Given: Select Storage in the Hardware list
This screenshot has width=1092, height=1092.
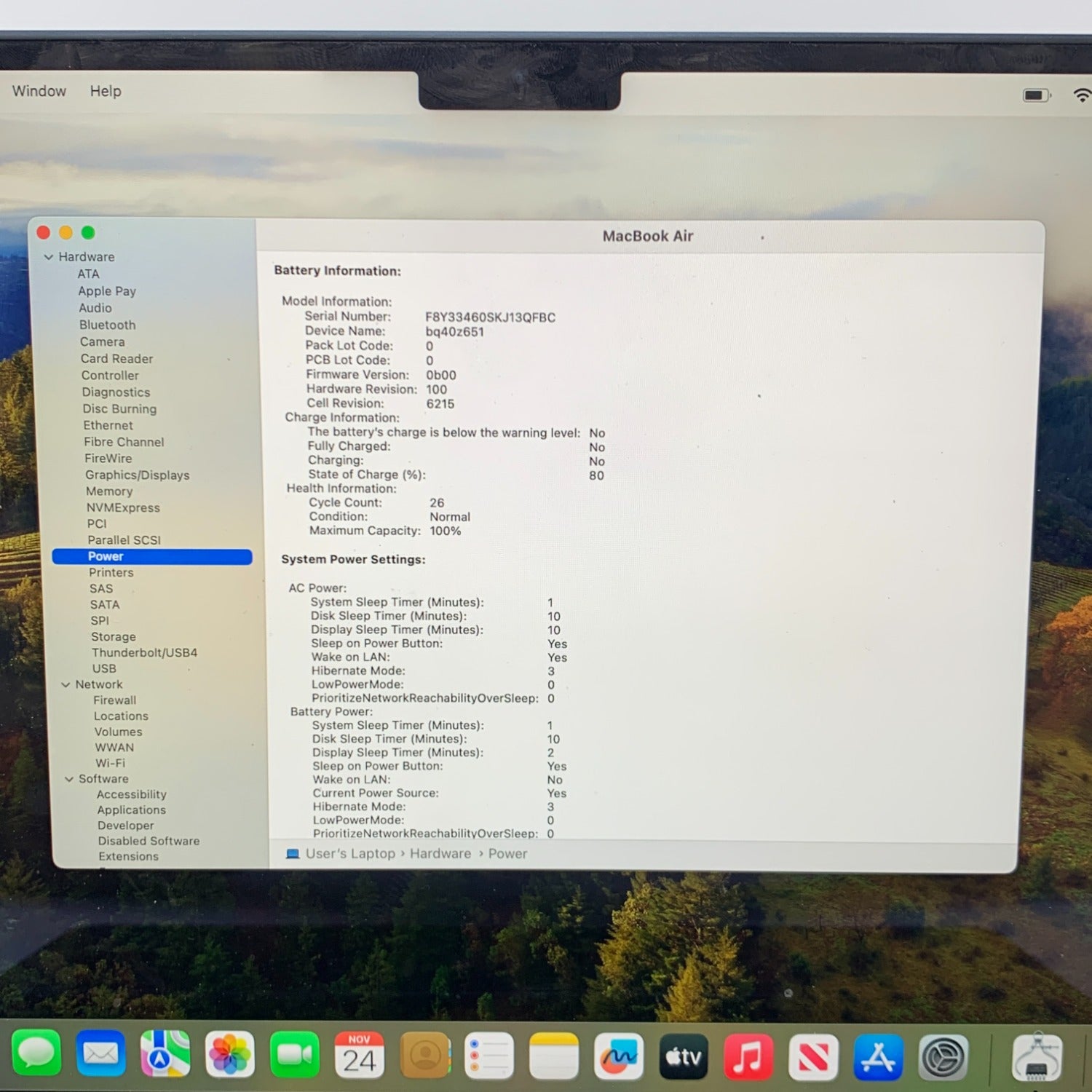Looking at the screenshot, I should [x=113, y=637].
